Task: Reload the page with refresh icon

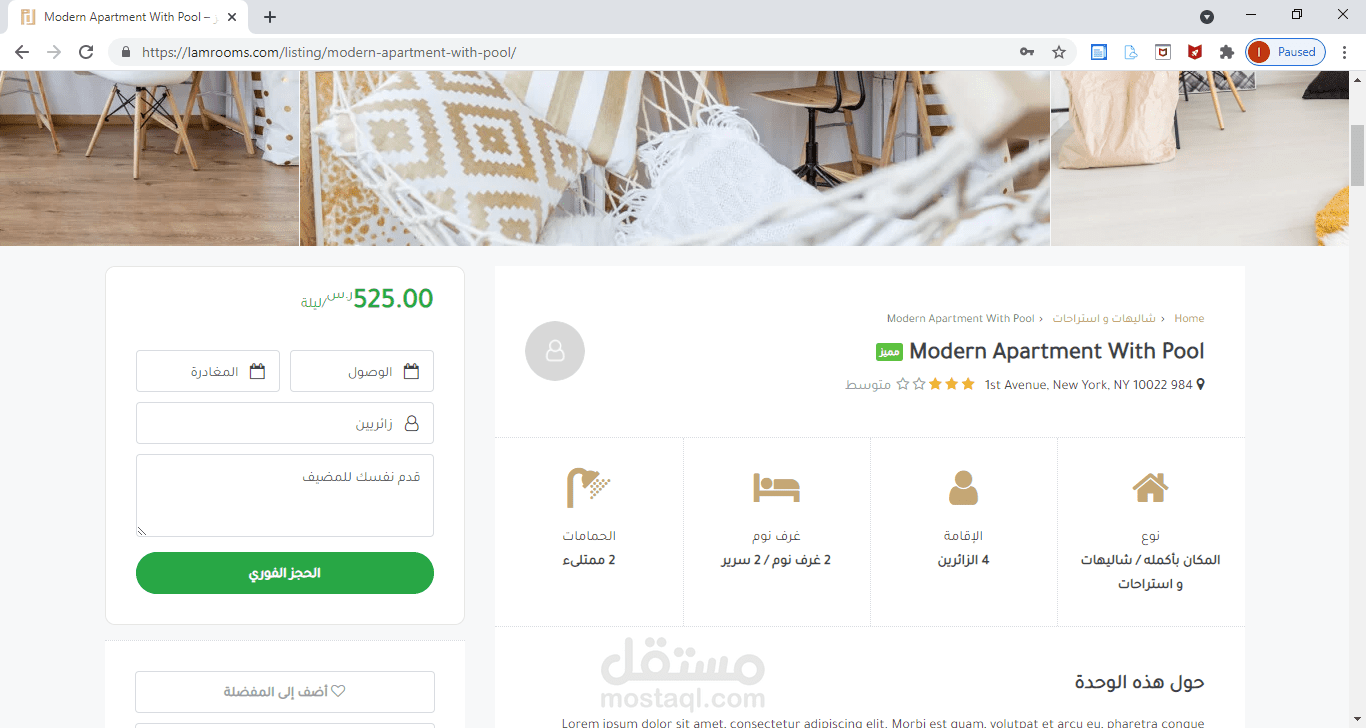Action: click(86, 52)
